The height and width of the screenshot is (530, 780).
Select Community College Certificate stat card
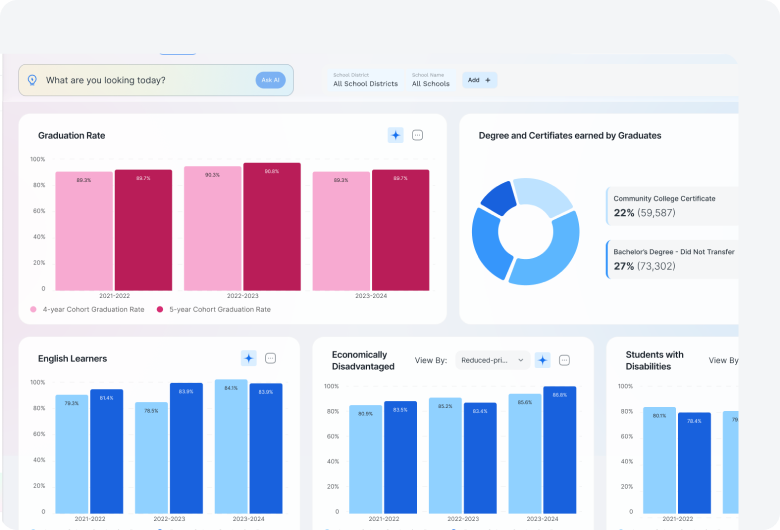click(672, 206)
